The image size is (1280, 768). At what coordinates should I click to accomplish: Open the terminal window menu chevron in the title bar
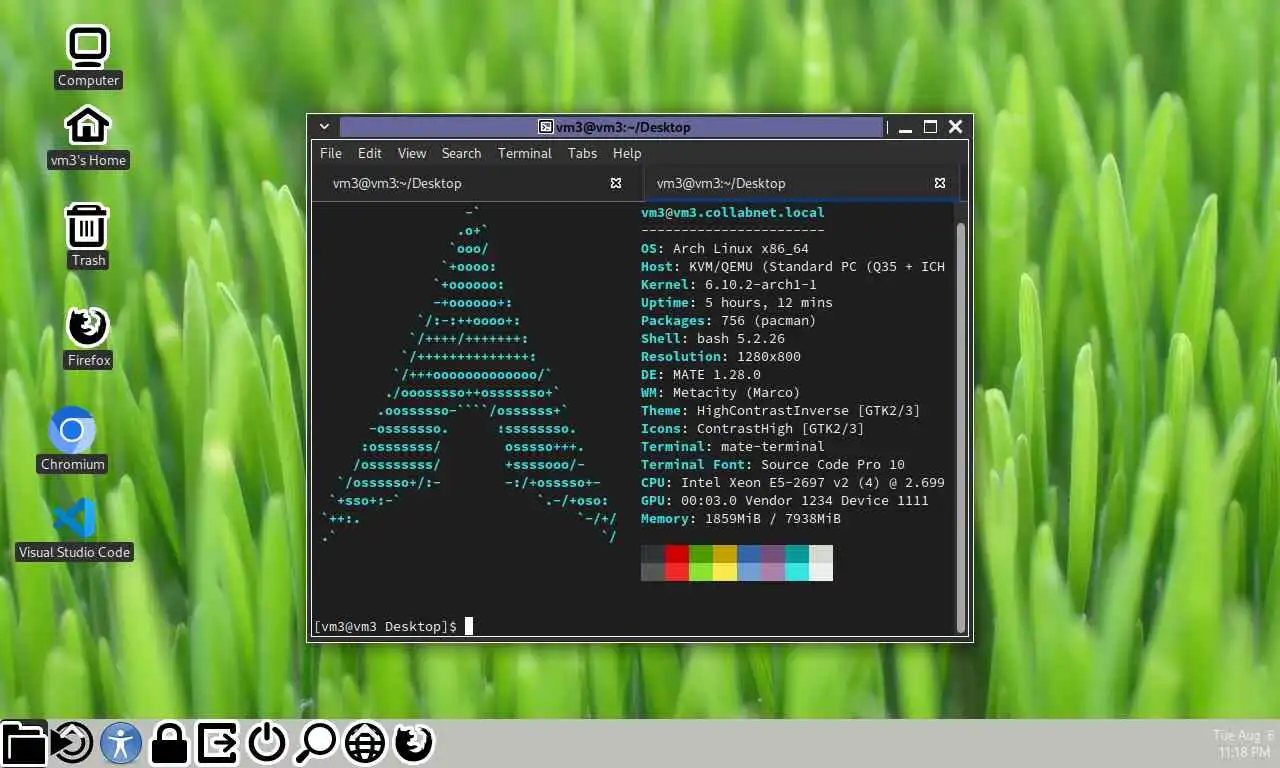point(324,127)
